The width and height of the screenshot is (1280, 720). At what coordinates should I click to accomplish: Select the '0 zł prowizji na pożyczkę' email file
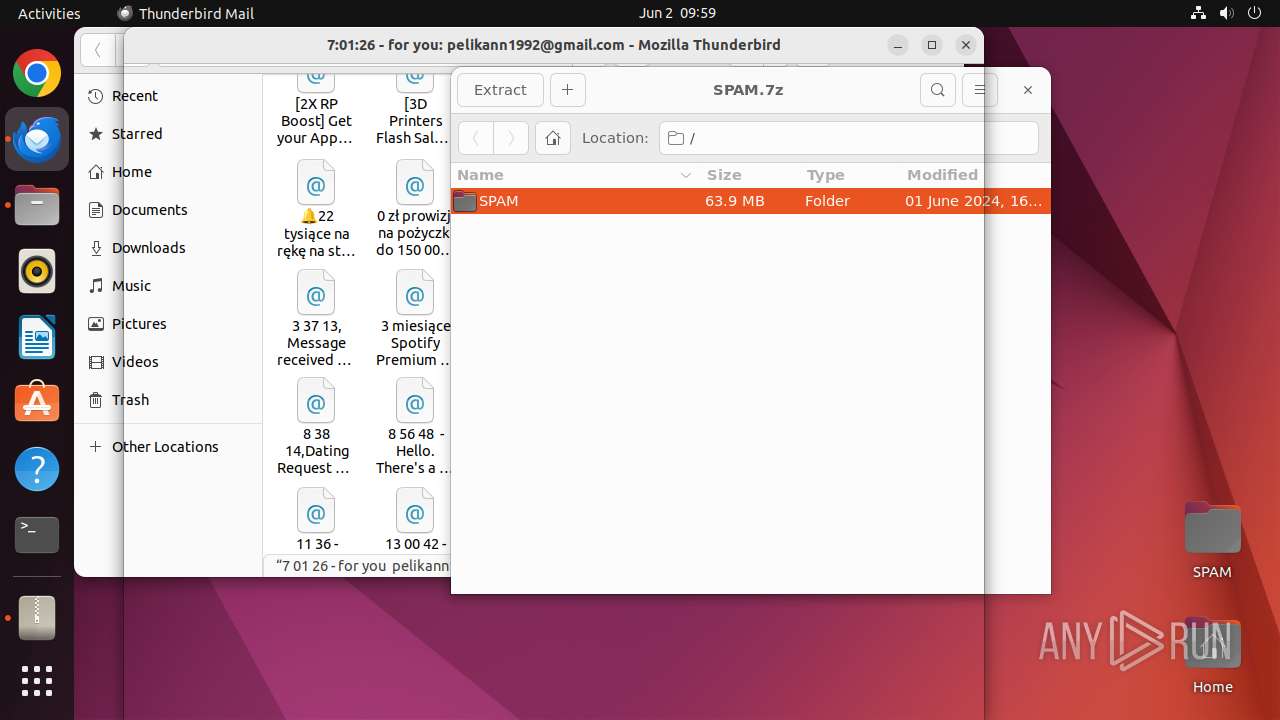pyautogui.click(x=414, y=209)
